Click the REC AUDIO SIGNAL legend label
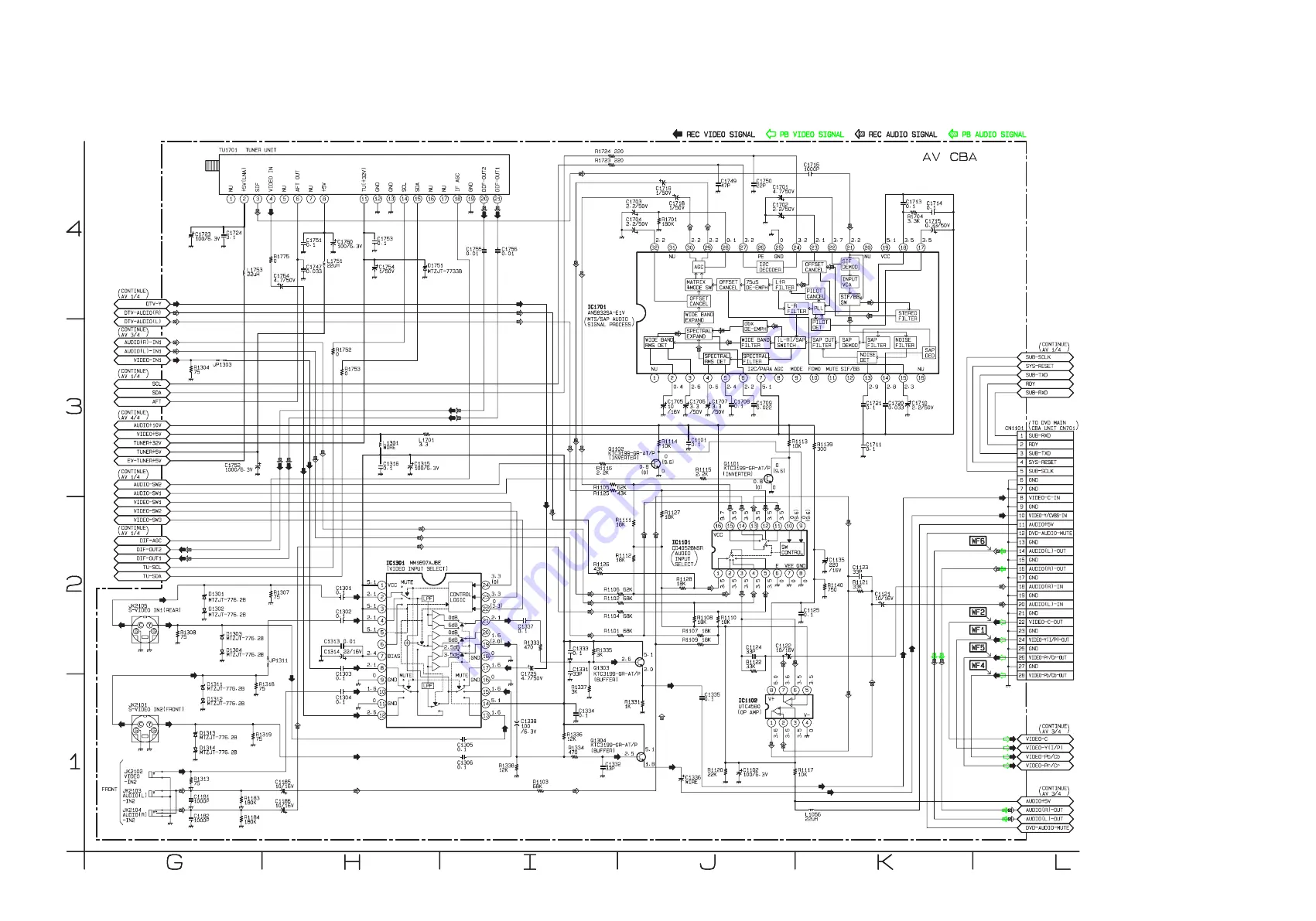This screenshot has height=921, width=1316. pos(902,135)
